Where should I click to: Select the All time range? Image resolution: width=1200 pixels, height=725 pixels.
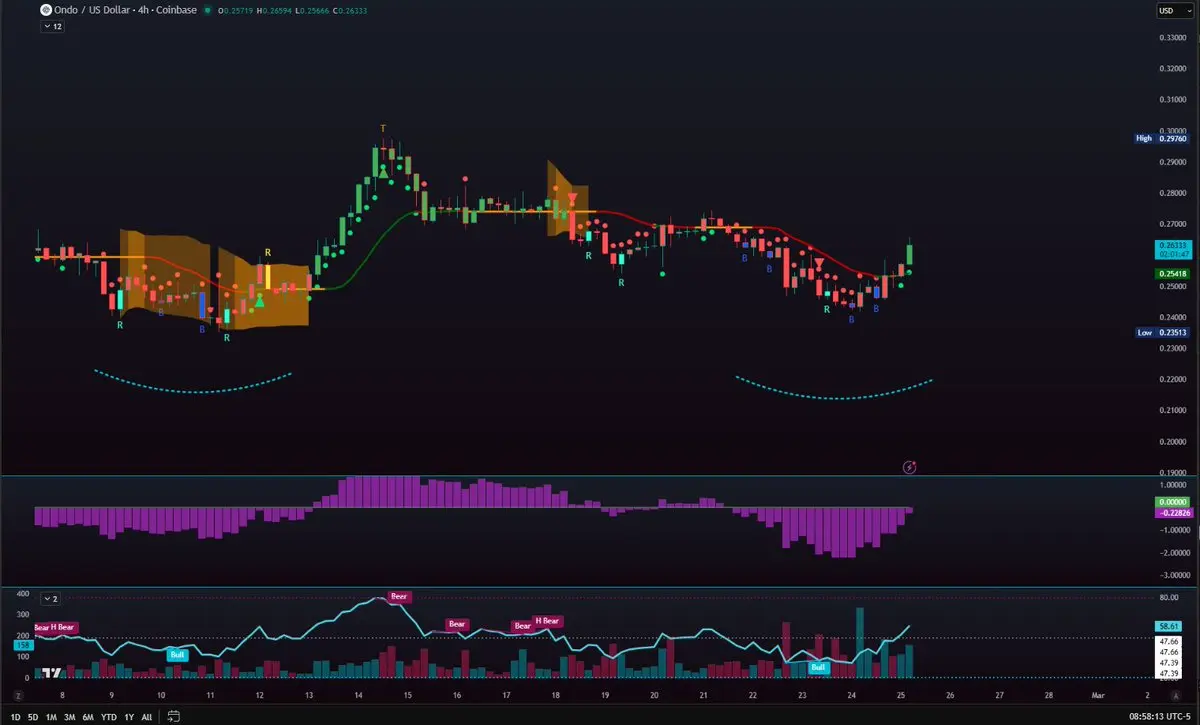tap(147, 716)
